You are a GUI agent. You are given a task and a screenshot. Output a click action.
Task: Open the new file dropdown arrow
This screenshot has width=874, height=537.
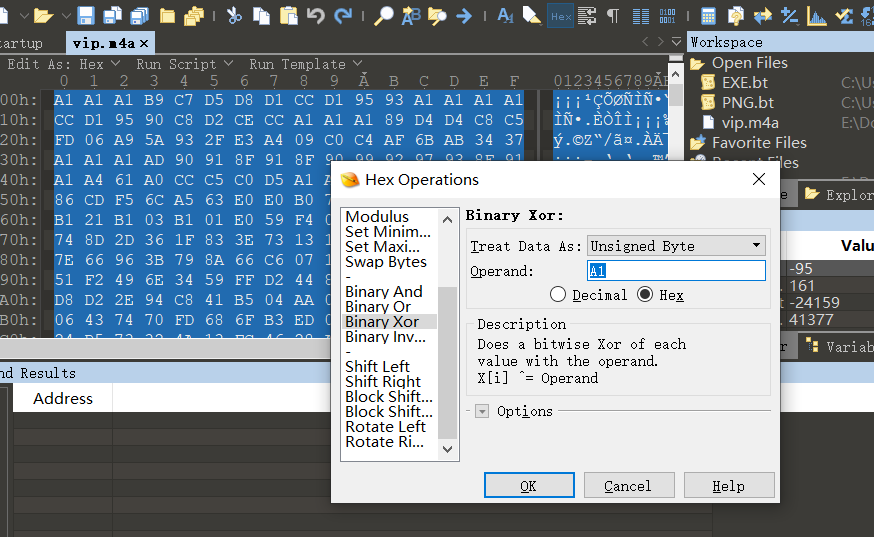point(24,16)
